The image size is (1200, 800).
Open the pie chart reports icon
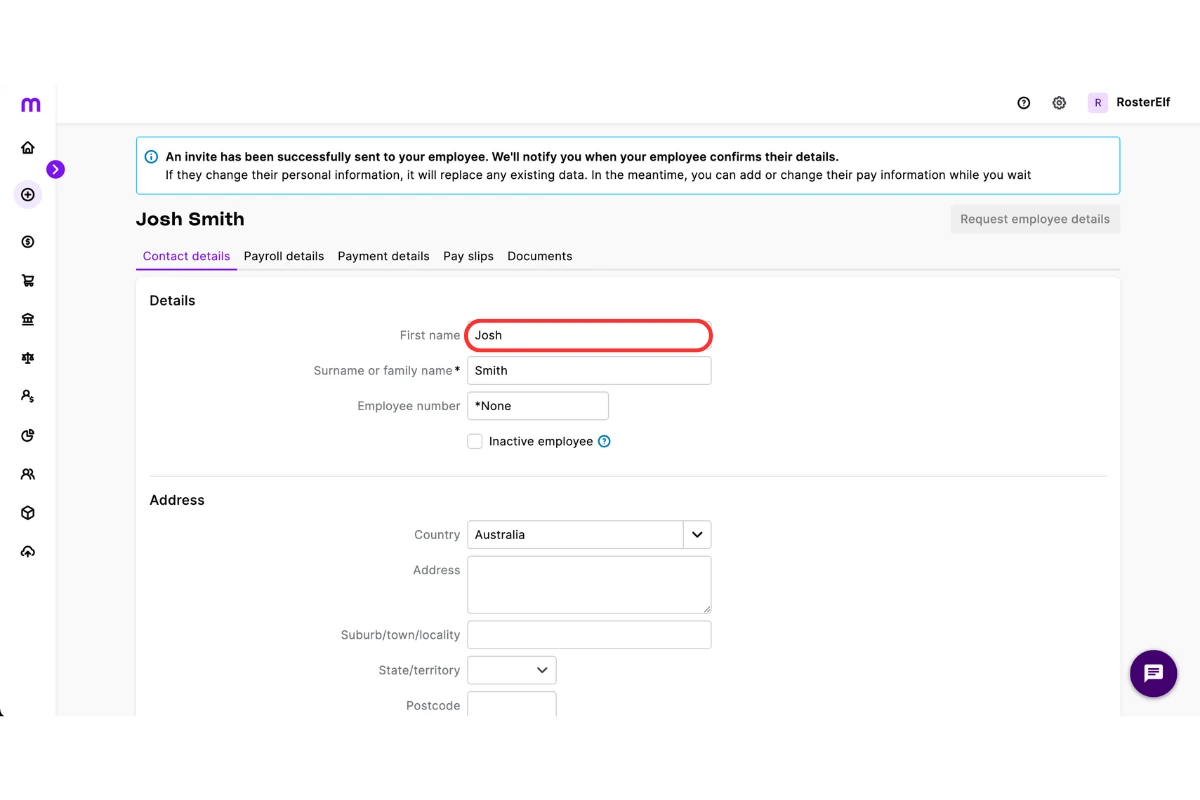tap(28, 436)
